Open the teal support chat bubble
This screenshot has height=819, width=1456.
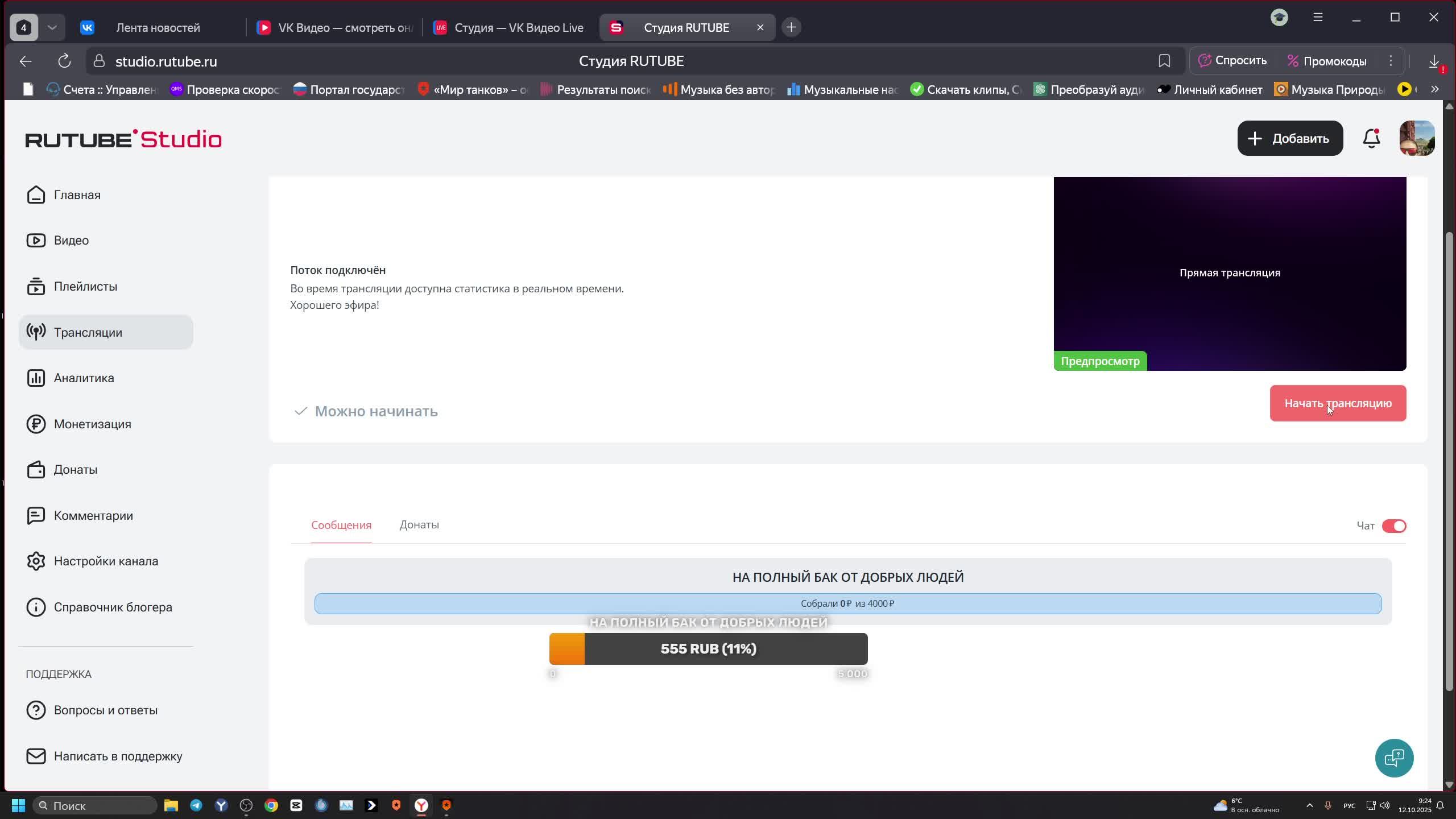[x=1394, y=758]
